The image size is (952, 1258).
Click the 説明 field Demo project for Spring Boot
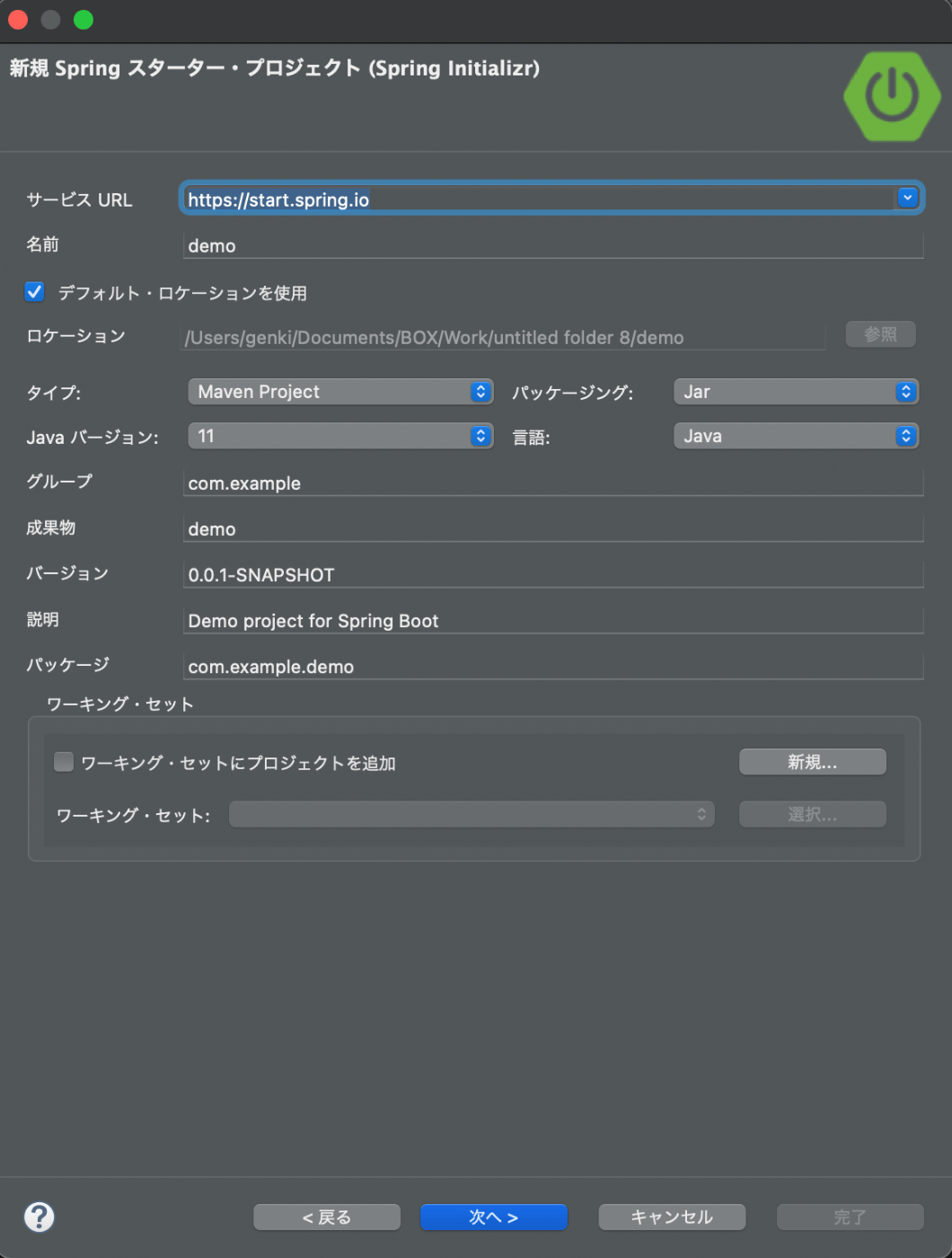[x=553, y=620]
